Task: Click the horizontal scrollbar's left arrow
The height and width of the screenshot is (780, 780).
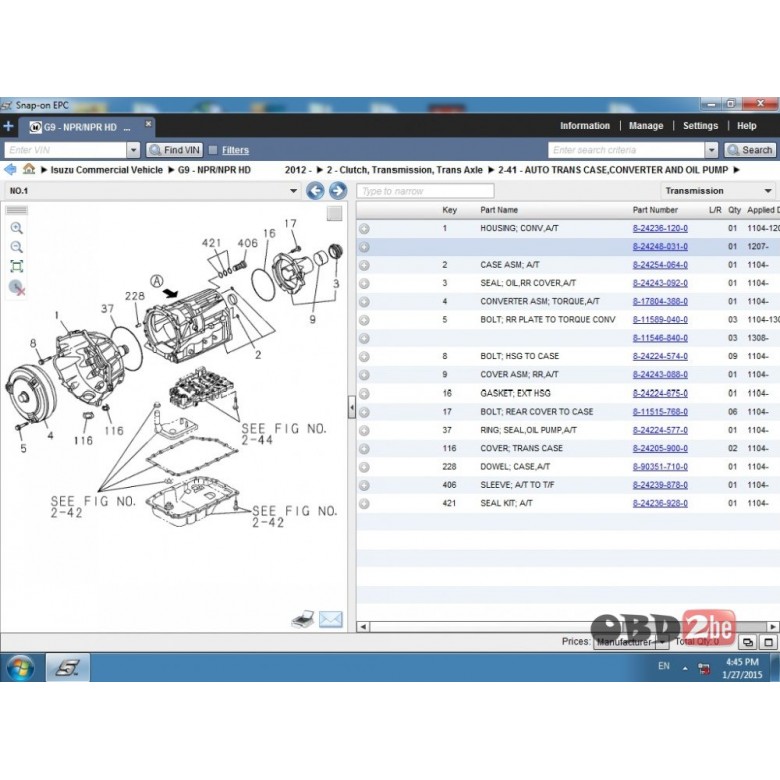Action: click(x=363, y=627)
